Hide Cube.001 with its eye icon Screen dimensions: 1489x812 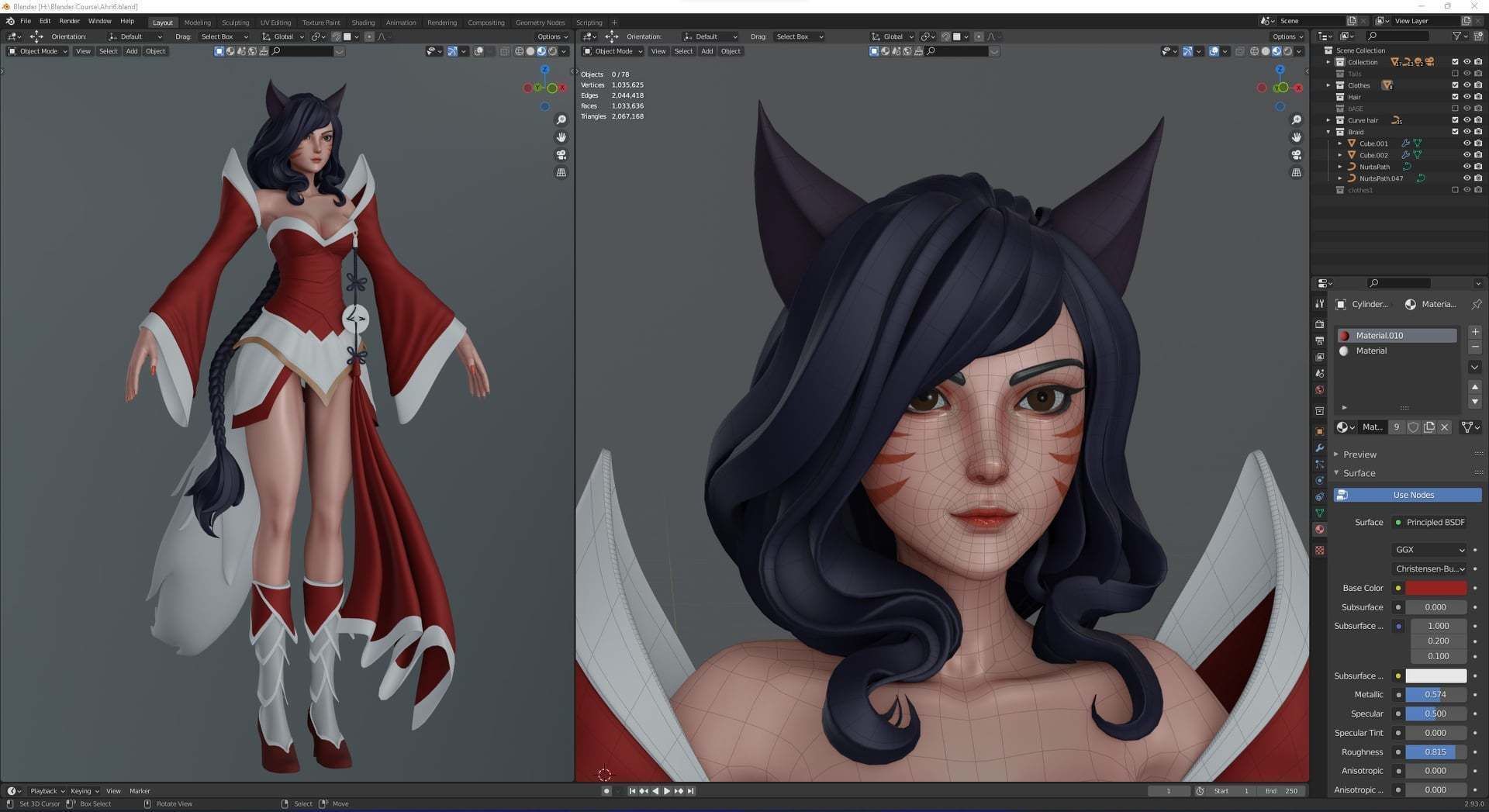tap(1467, 143)
